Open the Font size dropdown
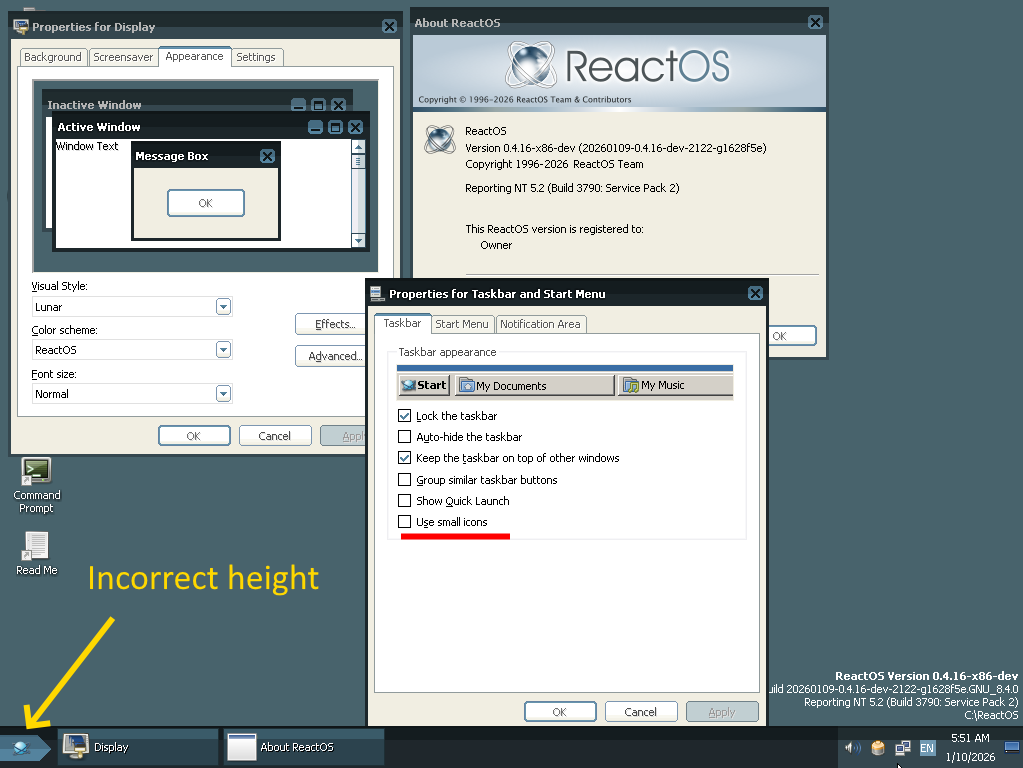1023x768 pixels. point(224,394)
